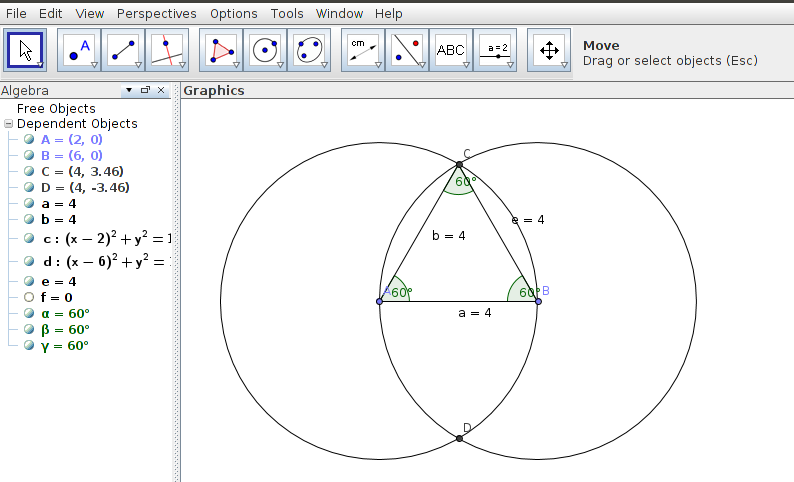Open Algebra panel dropdown arrow
The height and width of the screenshot is (482, 794).
(x=129, y=90)
